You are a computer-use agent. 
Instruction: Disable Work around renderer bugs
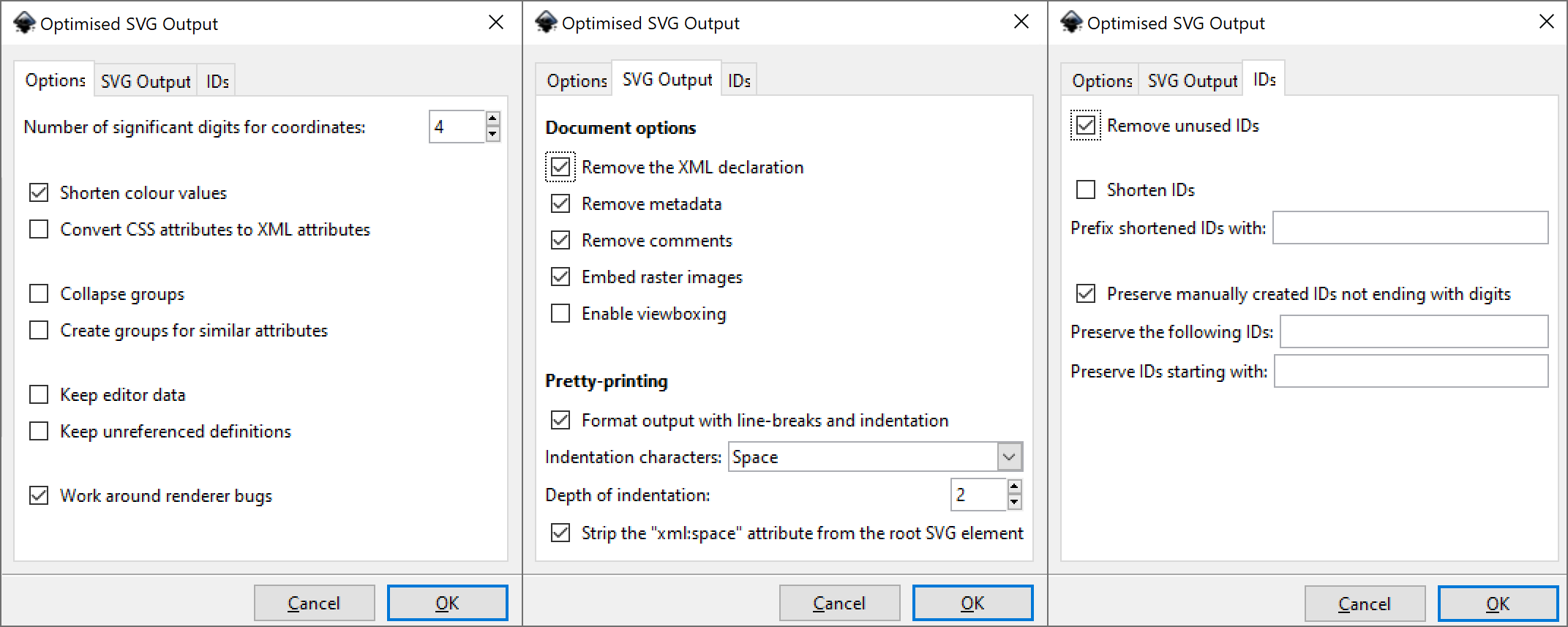coord(39,495)
